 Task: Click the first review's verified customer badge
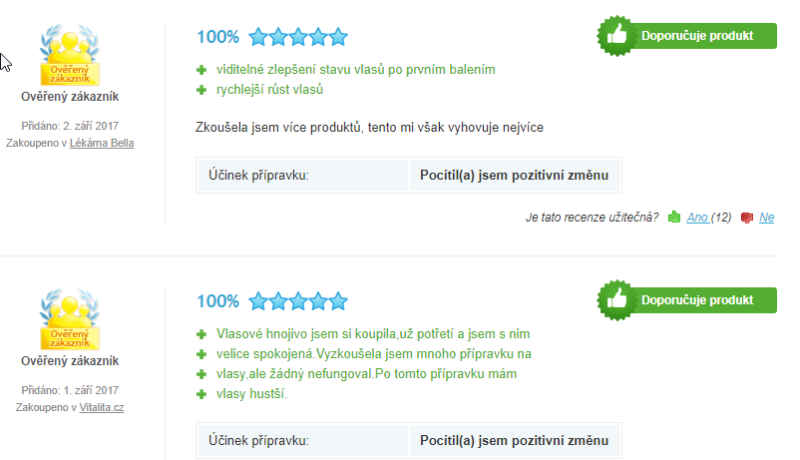[70, 55]
